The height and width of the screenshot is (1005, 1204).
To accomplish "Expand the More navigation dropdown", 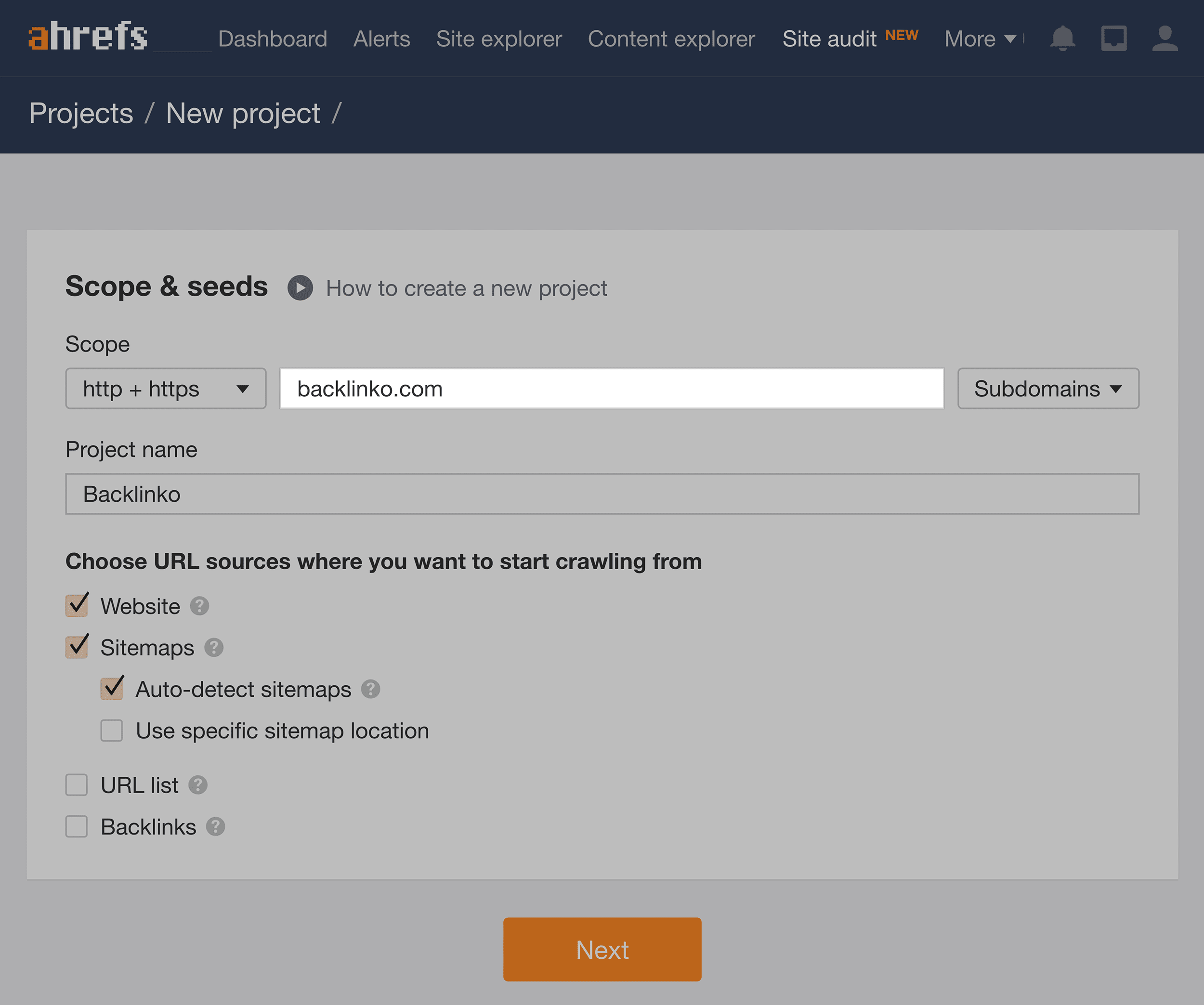I will [x=980, y=39].
